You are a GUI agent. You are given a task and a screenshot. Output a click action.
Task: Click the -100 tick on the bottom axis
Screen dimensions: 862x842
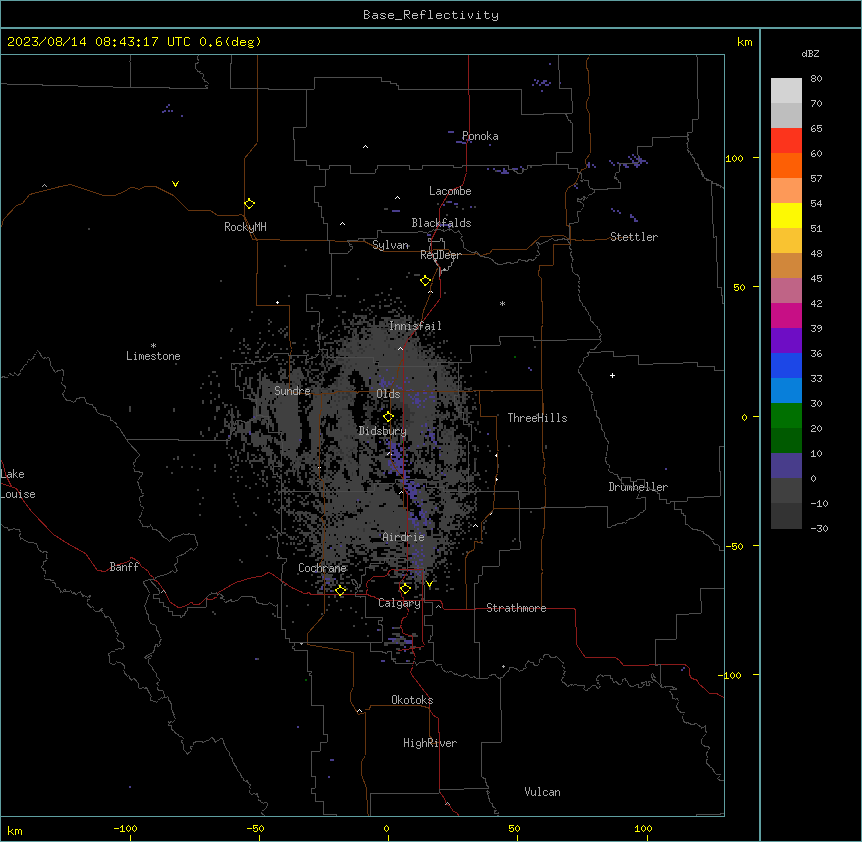click(125, 828)
